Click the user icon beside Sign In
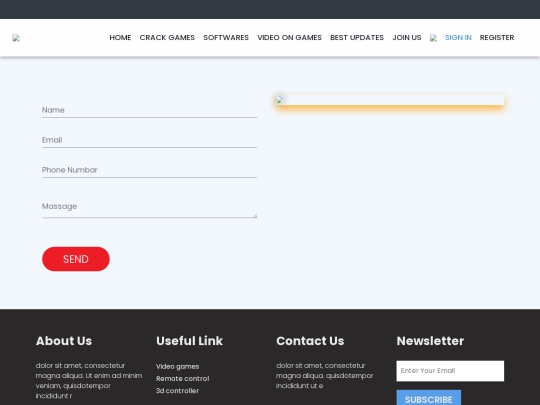Viewport: 540px width, 405px height. [434, 38]
